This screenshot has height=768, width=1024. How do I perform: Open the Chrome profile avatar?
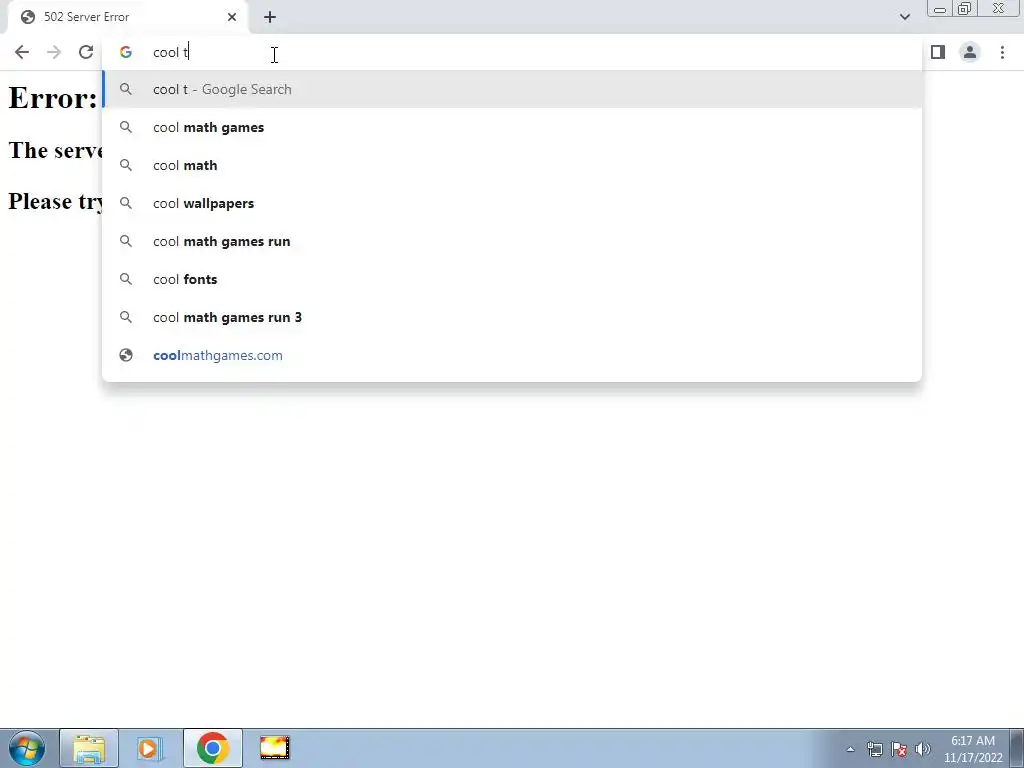click(x=970, y=52)
